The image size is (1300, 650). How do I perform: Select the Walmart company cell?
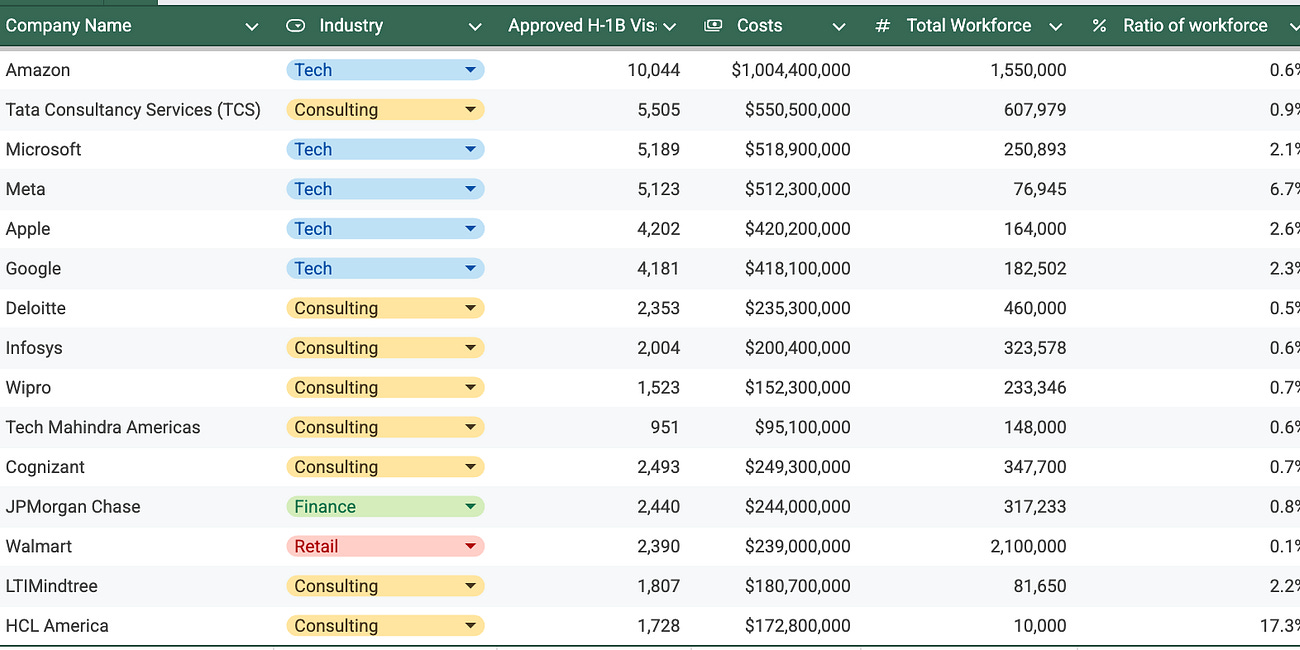pos(136,546)
